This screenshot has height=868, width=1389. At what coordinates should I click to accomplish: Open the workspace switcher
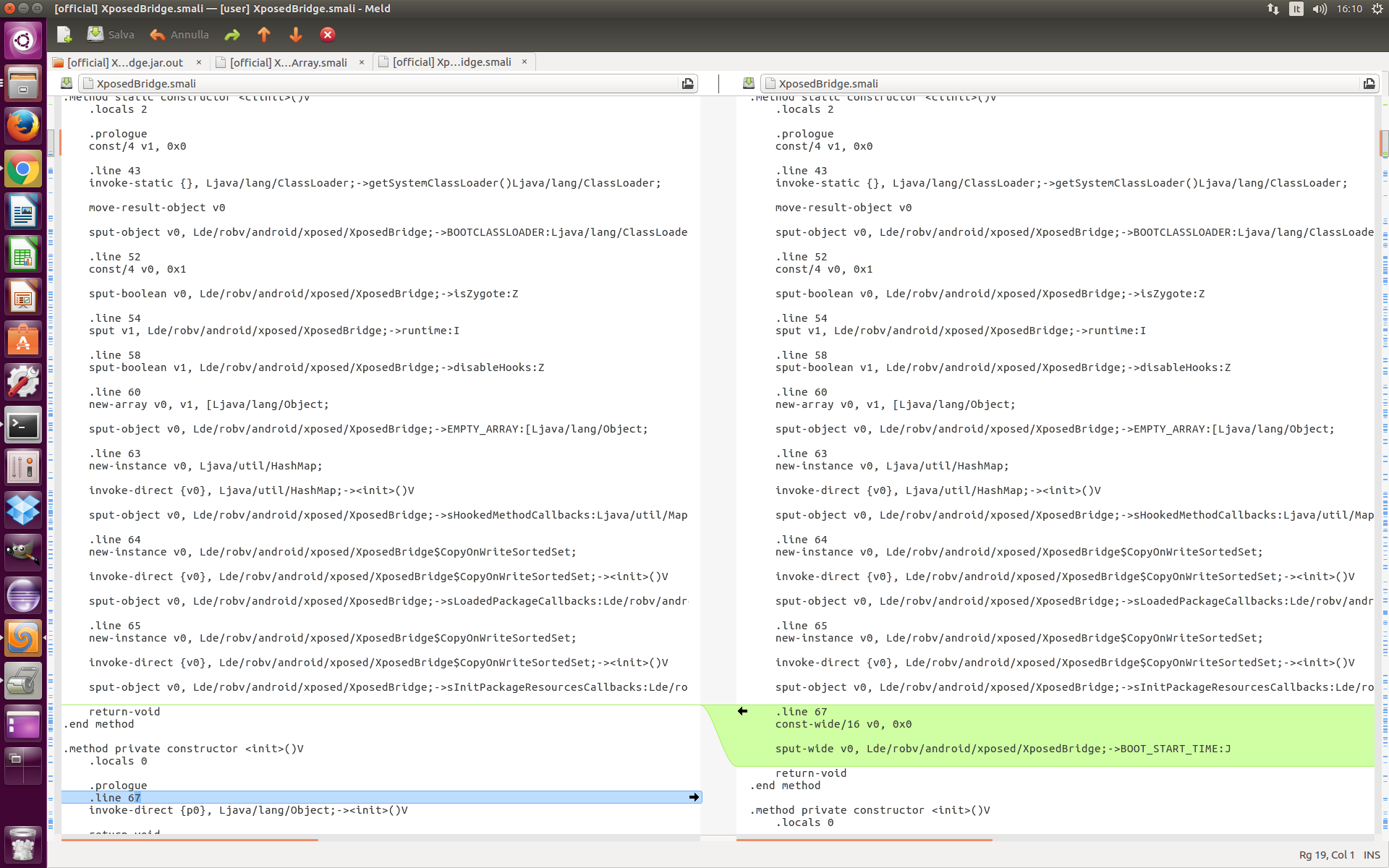[23, 766]
